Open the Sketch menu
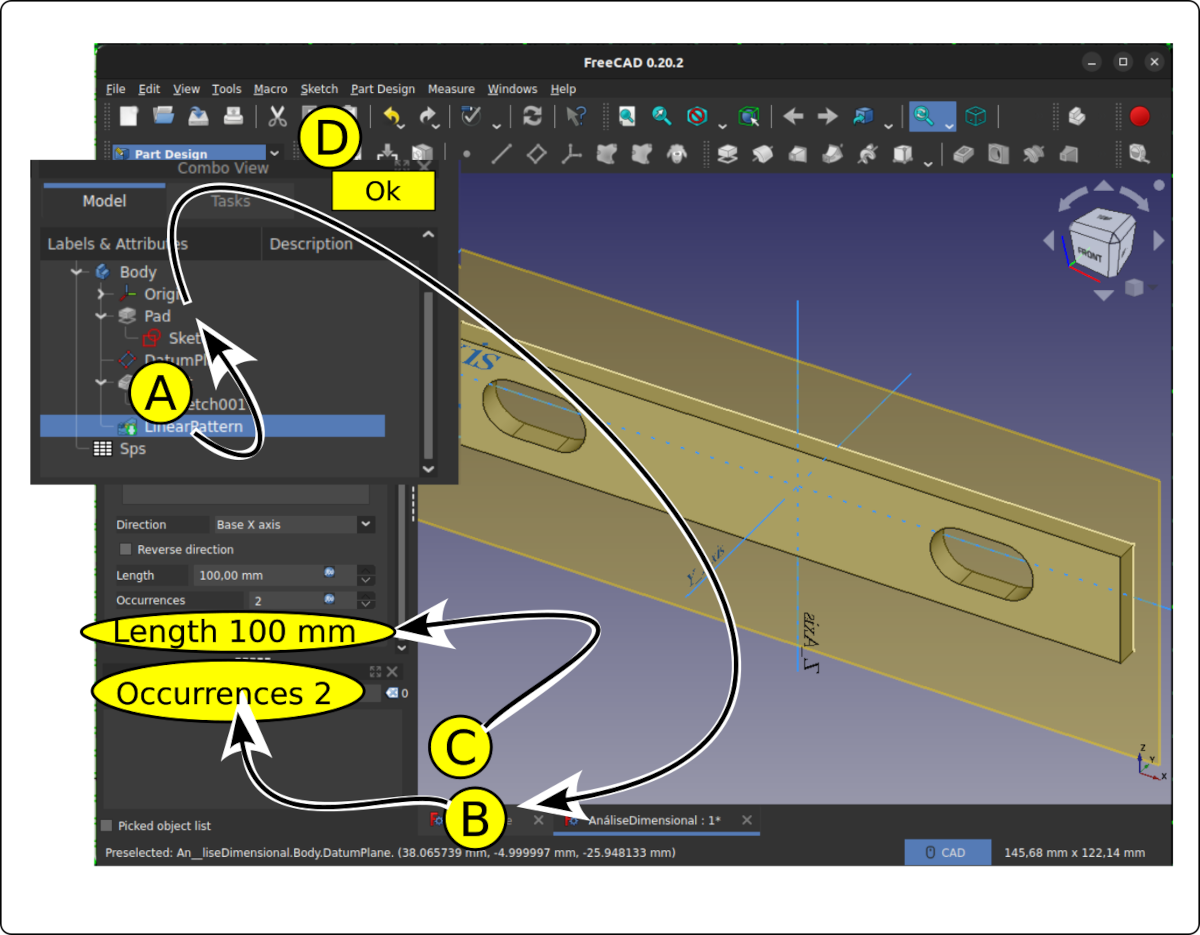 (x=319, y=89)
